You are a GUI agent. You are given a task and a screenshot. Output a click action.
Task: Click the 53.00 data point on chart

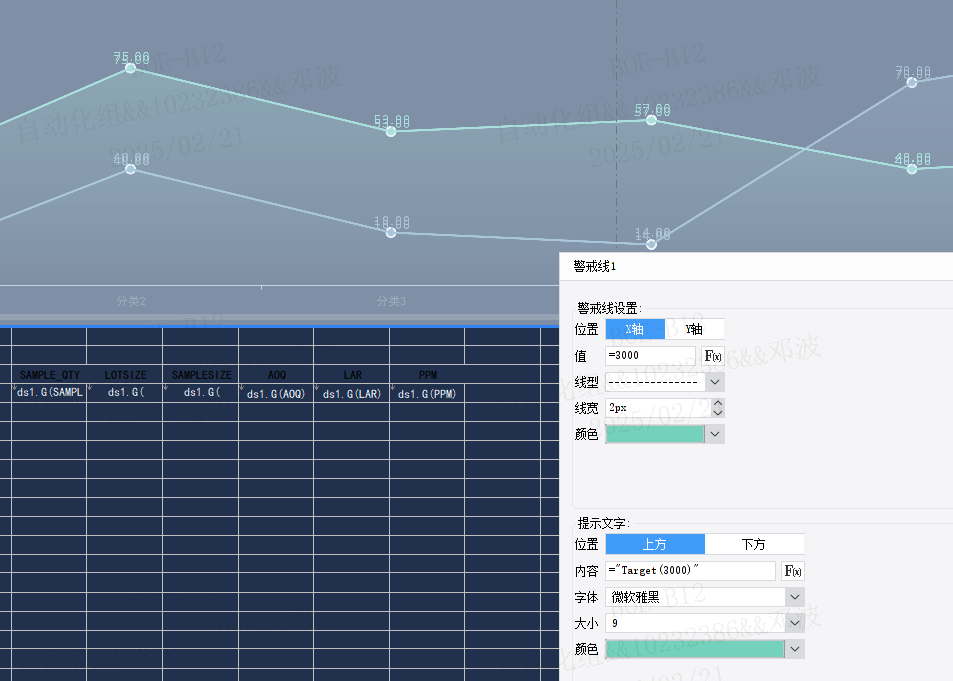(391, 131)
